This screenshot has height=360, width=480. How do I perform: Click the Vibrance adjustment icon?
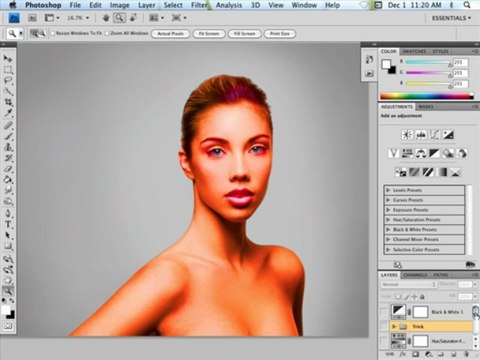pos(393,153)
